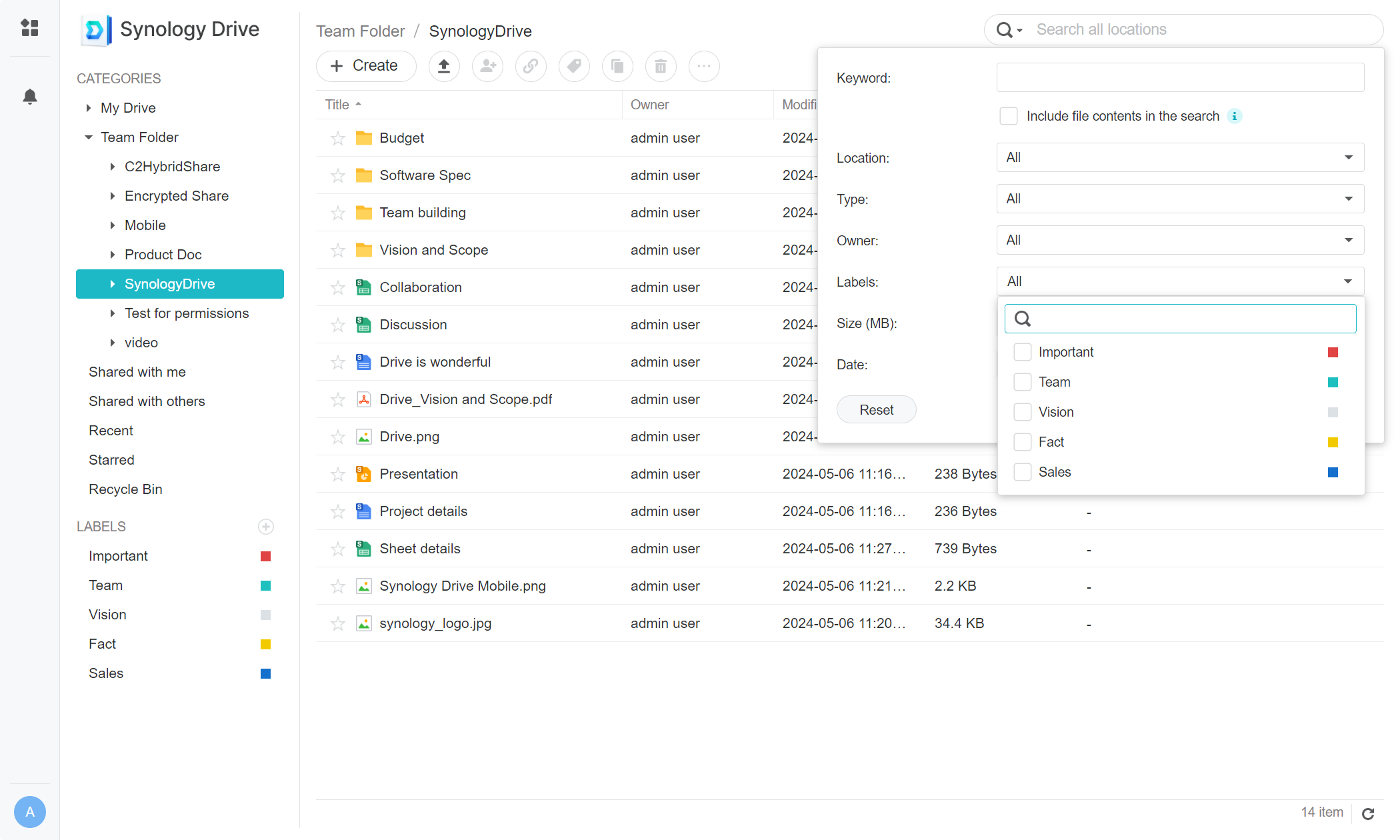The height and width of the screenshot is (840, 1400).
Task: Open the Starred section
Action: click(111, 459)
